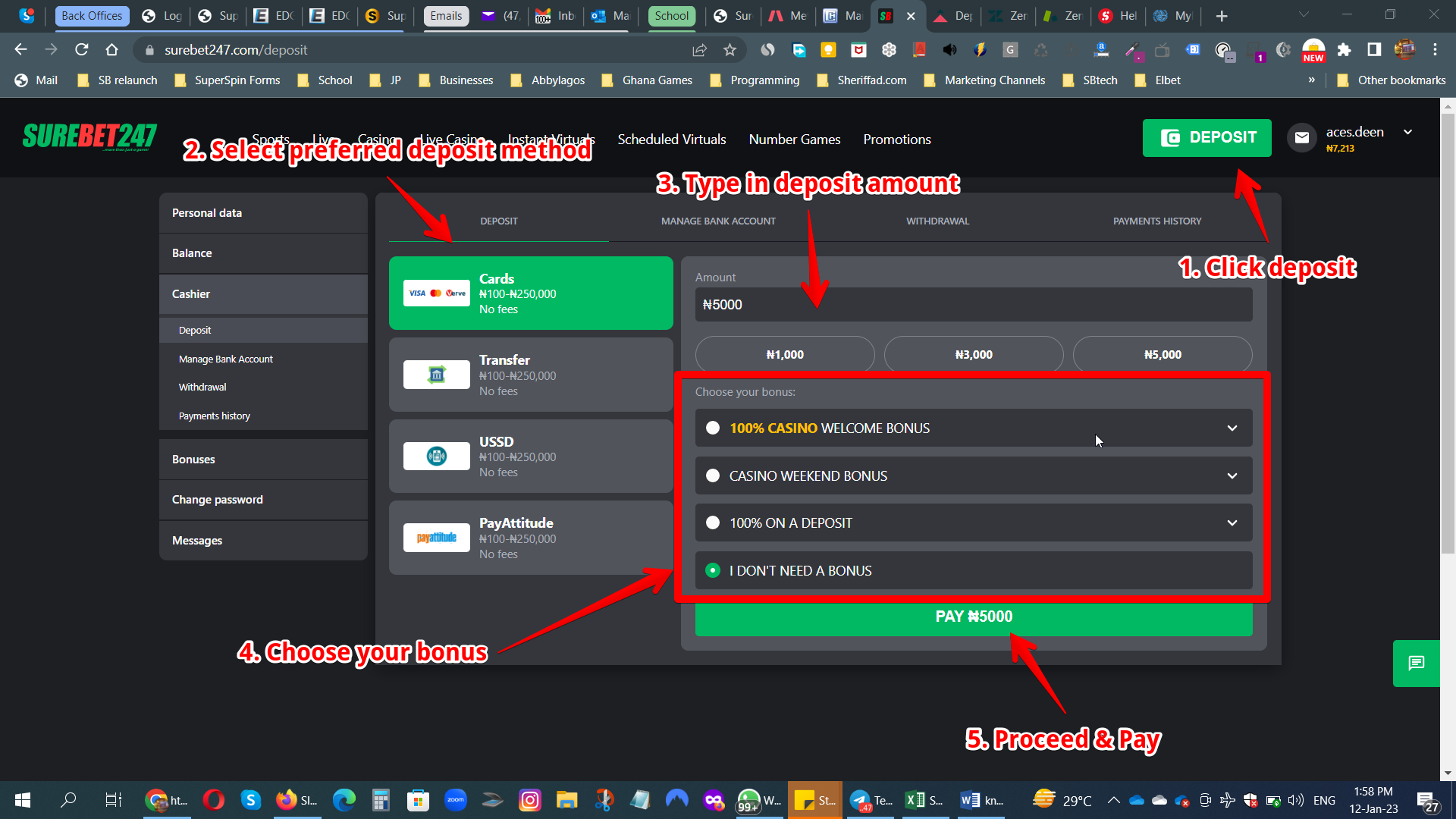This screenshot has width=1456, height=819.
Task: Open Microsoft Edge from the taskbar
Action: [x=344, y=800]
